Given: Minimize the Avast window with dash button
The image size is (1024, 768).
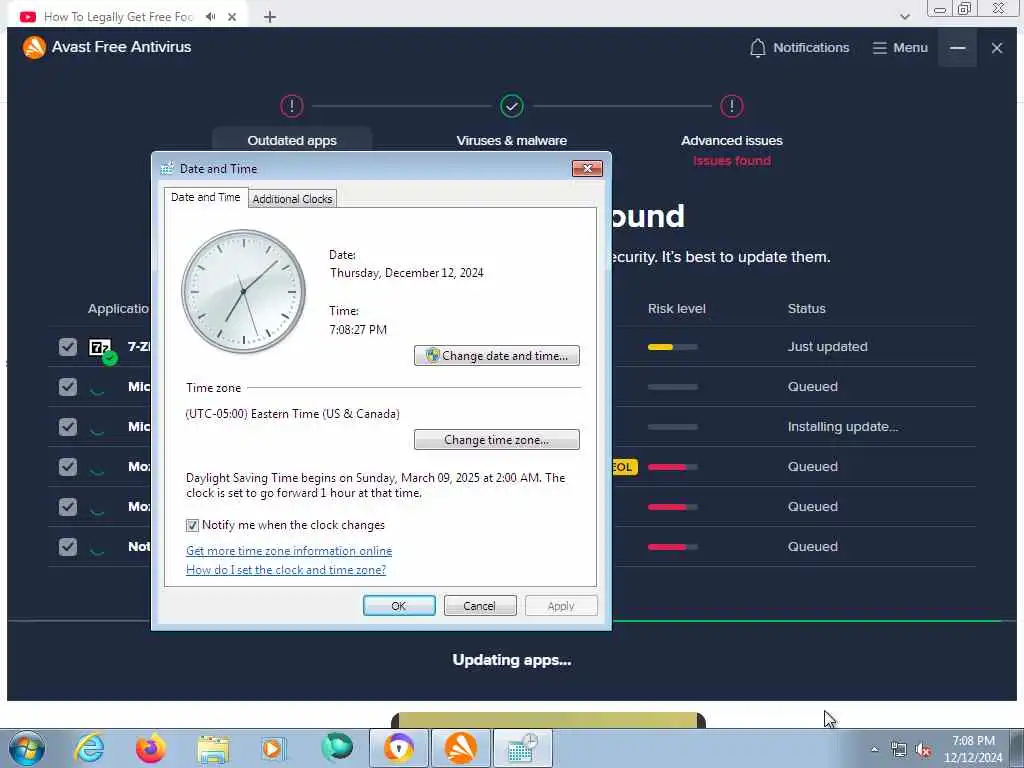Looking at the screenshot, I should point(957,48).
